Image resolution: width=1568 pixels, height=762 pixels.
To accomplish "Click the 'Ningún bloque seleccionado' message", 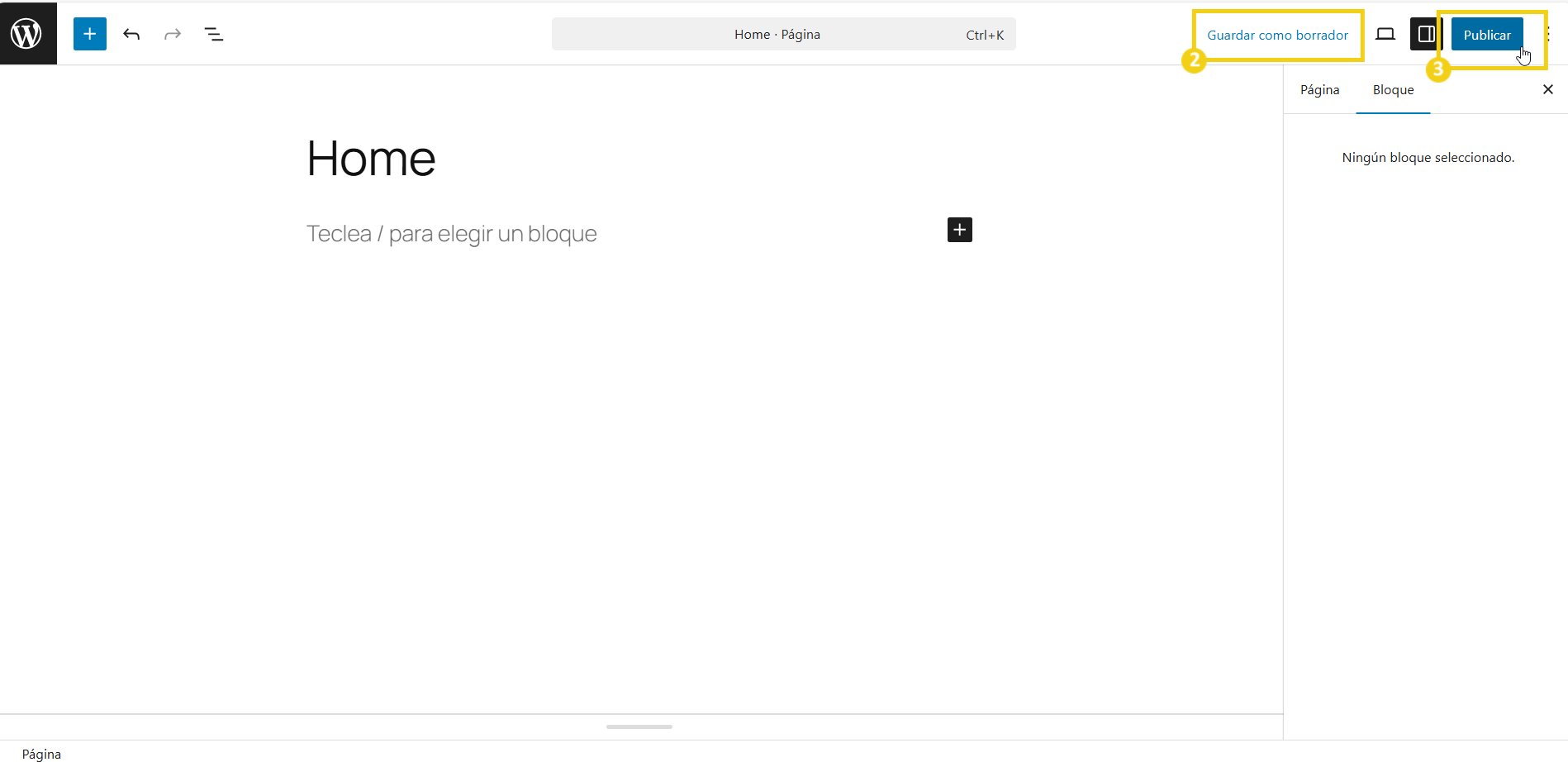I will point(1428,158).
